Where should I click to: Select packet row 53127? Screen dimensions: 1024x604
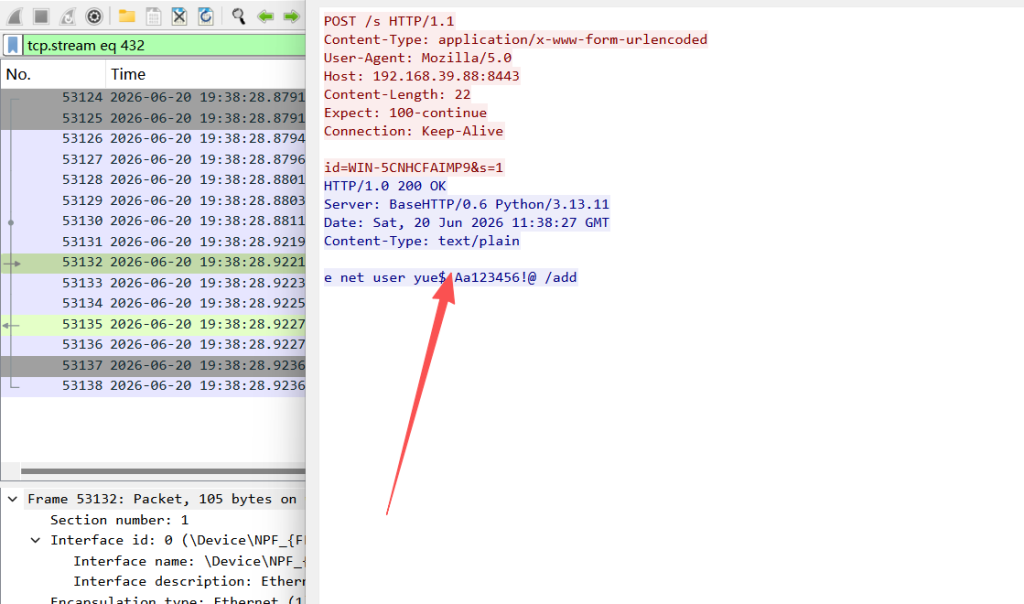click(x=153, y=159)
